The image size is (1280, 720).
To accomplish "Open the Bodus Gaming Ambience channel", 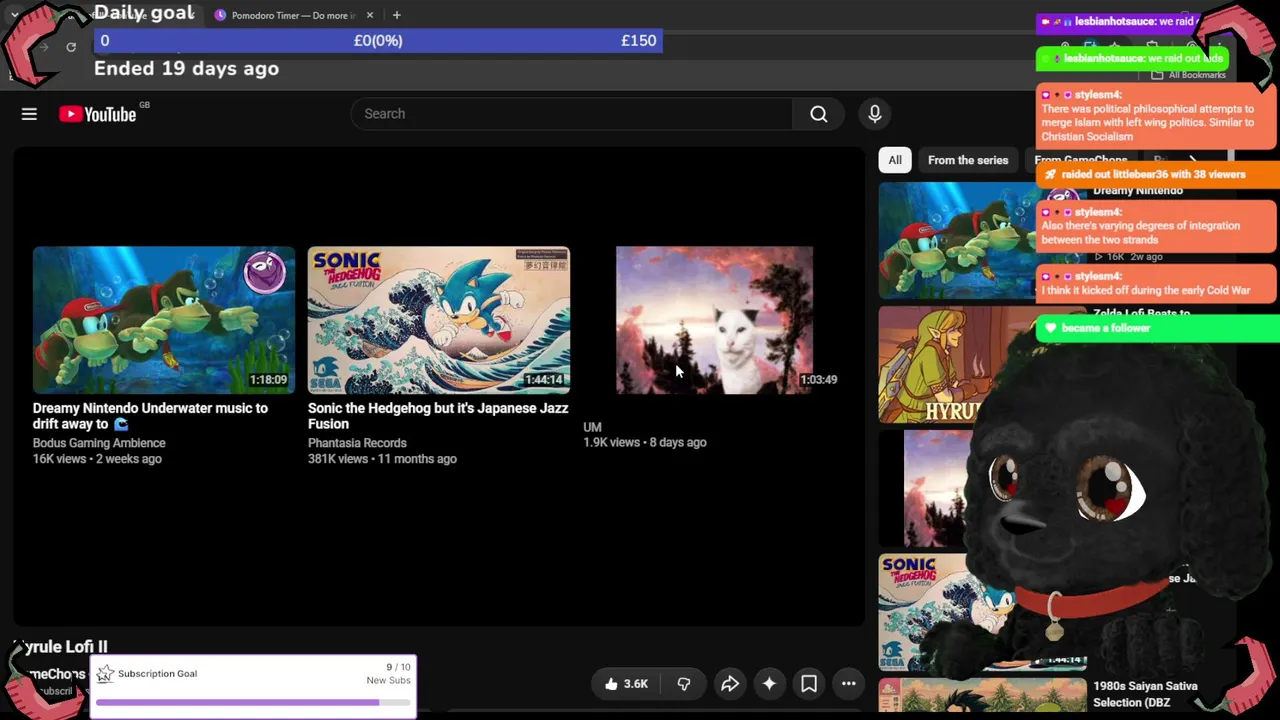I will point(99,443).
